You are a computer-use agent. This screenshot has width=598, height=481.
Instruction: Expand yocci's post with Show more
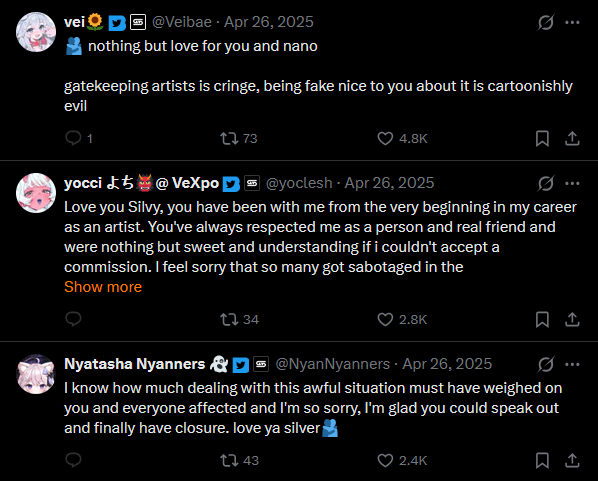pyautogui.click(x=103, y=287)
